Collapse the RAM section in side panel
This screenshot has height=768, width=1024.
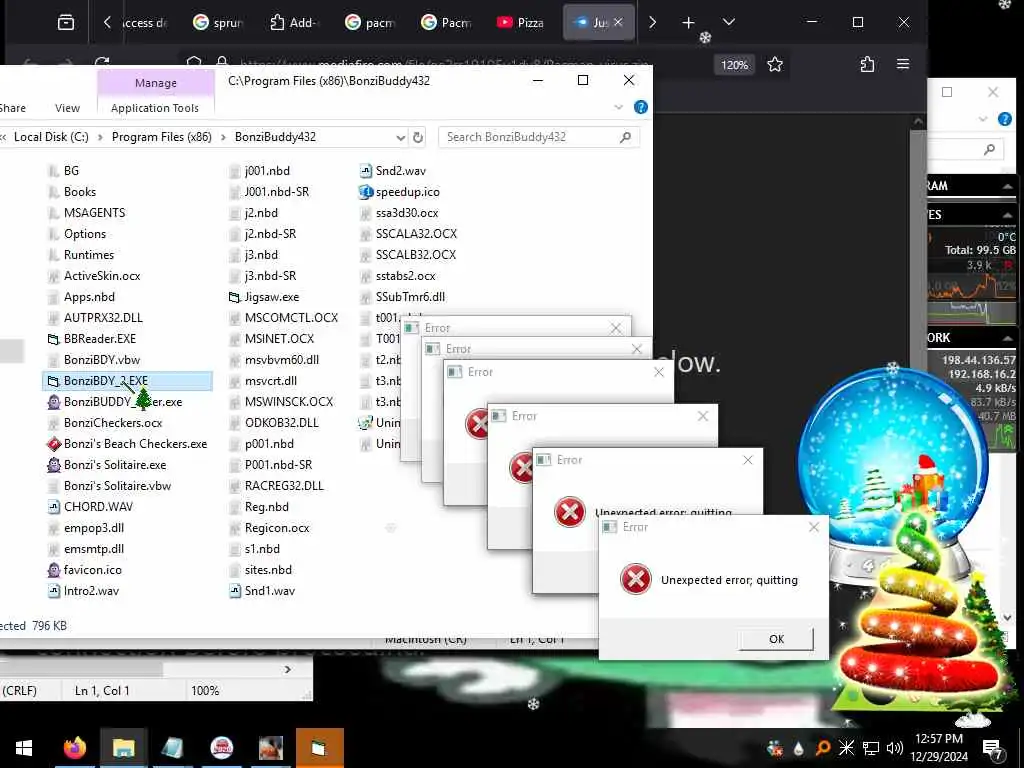coord(1008,187)
